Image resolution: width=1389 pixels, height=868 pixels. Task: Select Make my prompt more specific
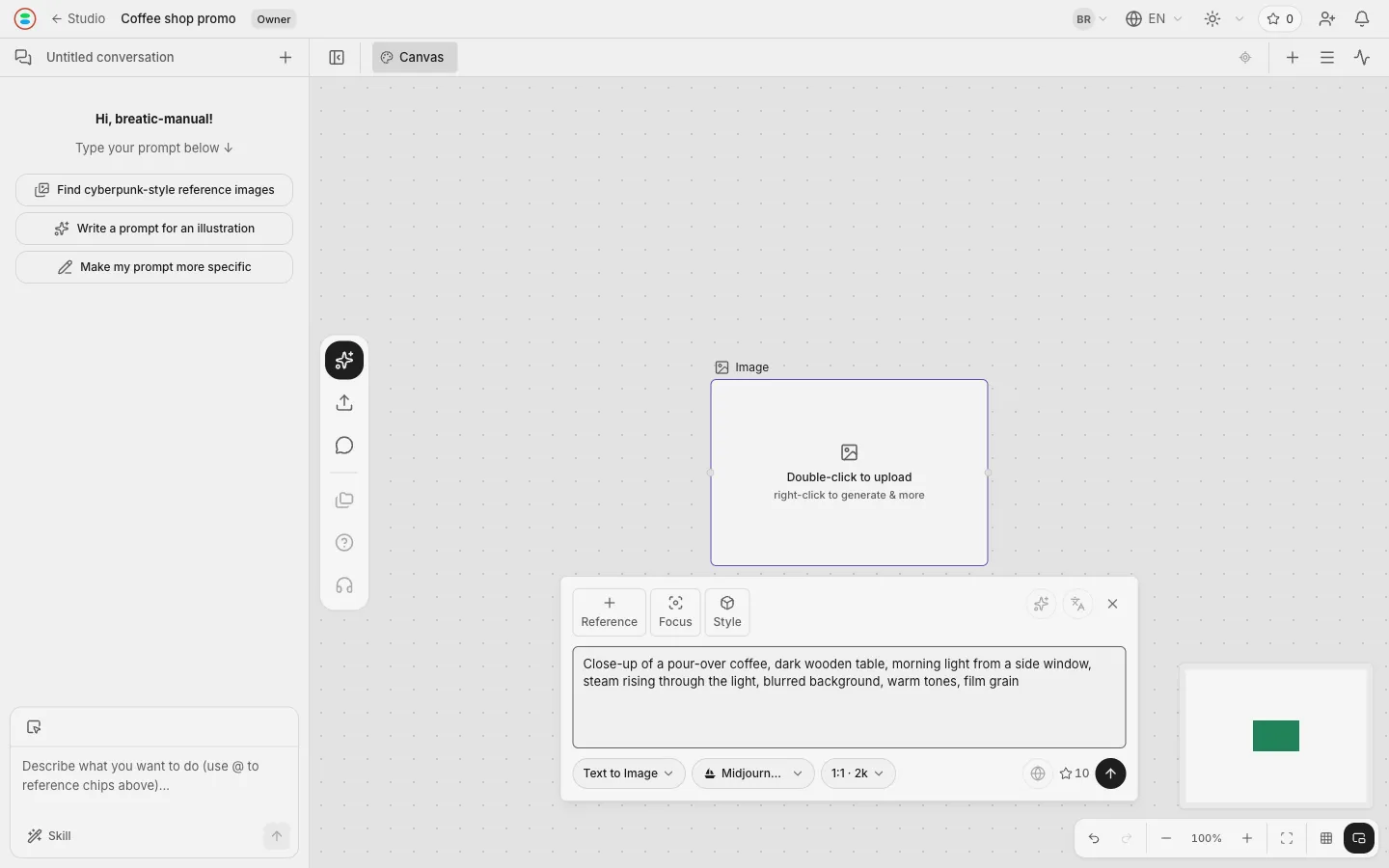point(154,267)
